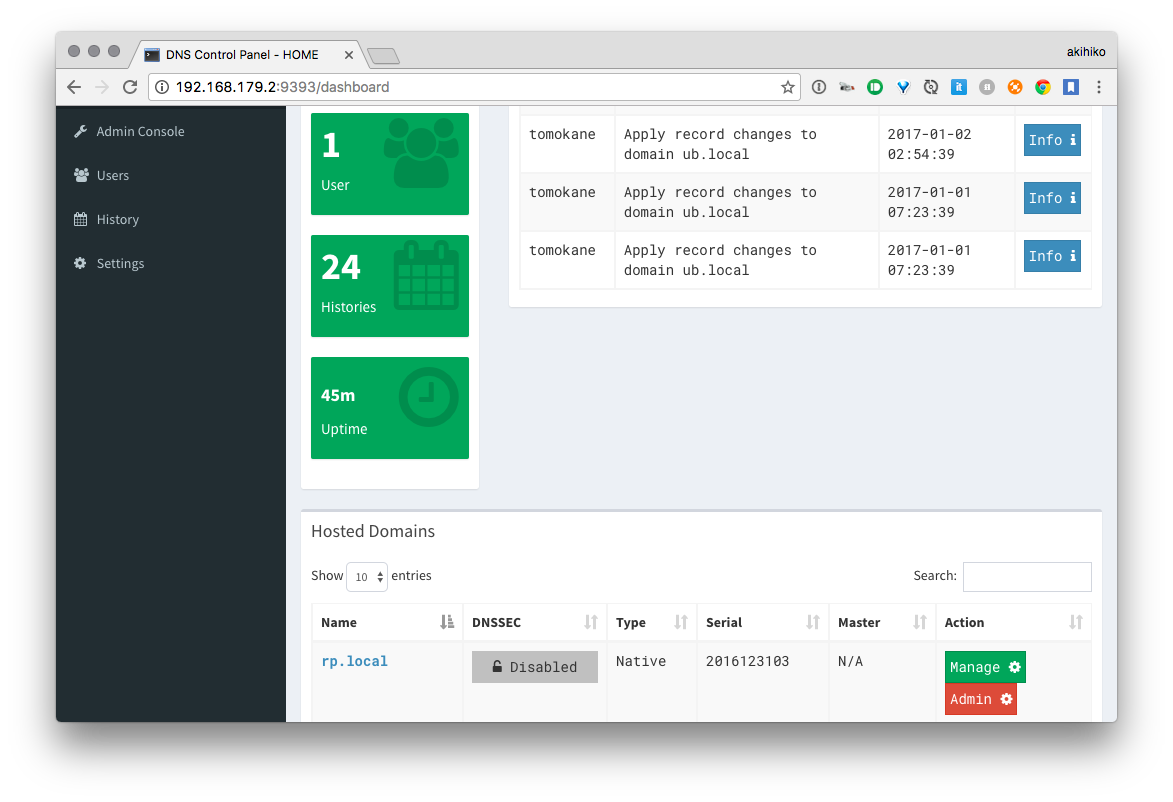1173x802 pixels.
Task: Select the Users icon in the sidebar
Action: coord(81,175)
